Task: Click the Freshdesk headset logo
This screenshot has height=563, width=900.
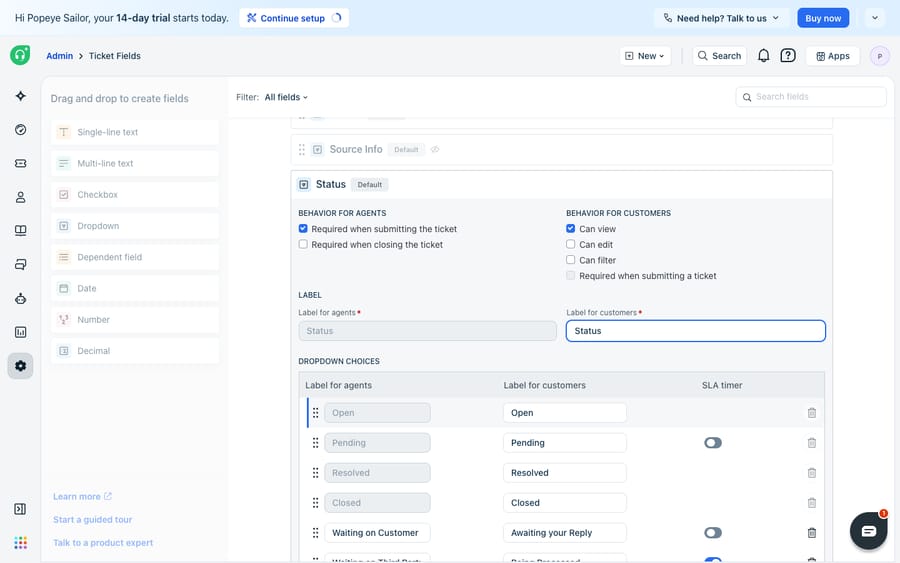Action: click(x=20, y=55)
